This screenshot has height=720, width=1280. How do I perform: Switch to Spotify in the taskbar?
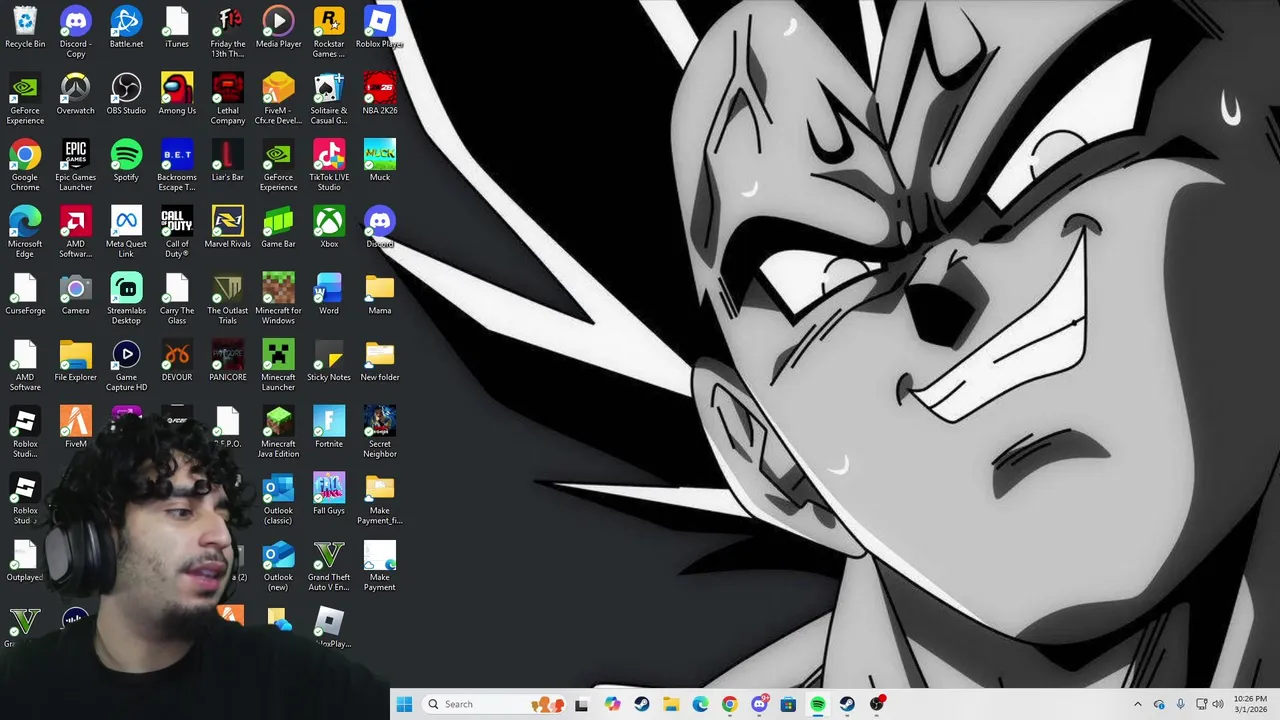pyautogui.click(x=818, y=704)
